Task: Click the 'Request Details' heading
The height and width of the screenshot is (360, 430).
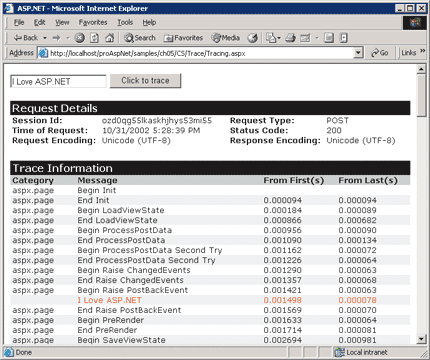Action: (x=55, y=108)
